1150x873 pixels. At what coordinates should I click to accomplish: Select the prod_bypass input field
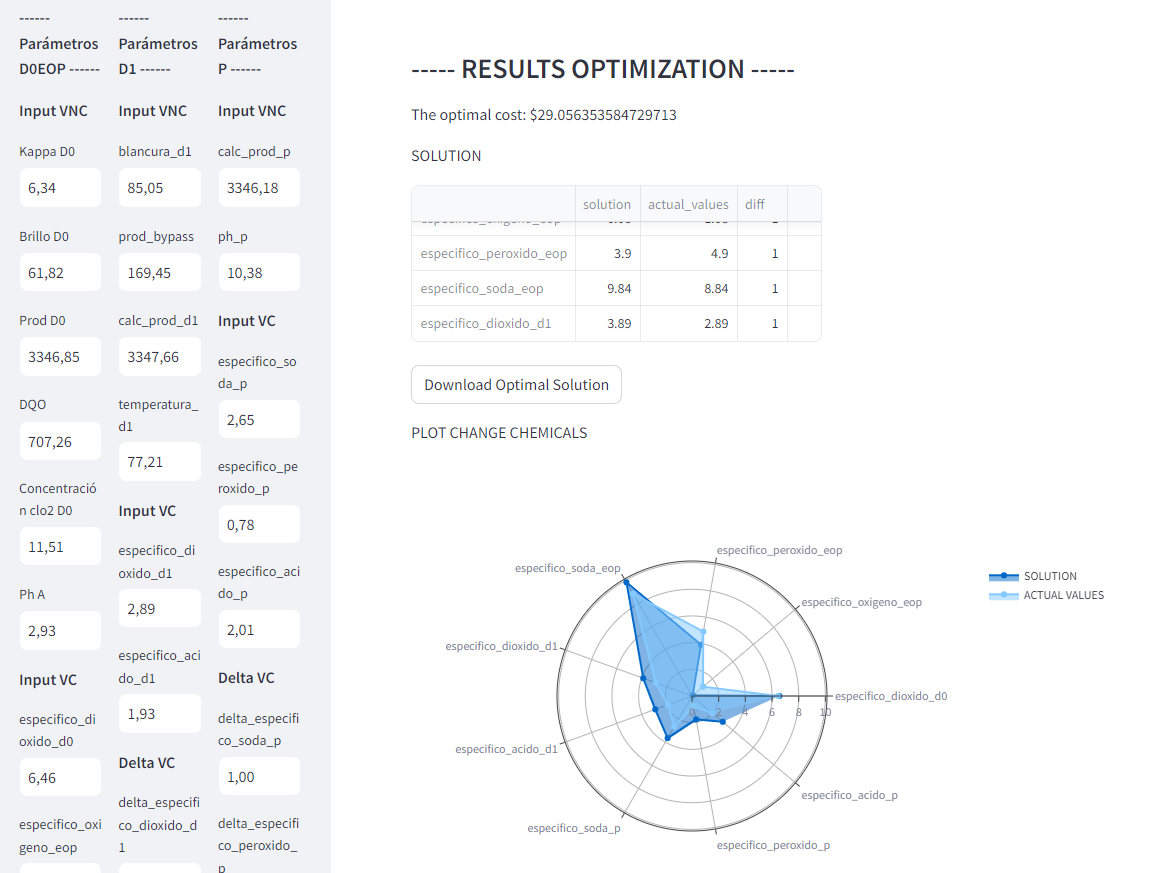(159, 272)
